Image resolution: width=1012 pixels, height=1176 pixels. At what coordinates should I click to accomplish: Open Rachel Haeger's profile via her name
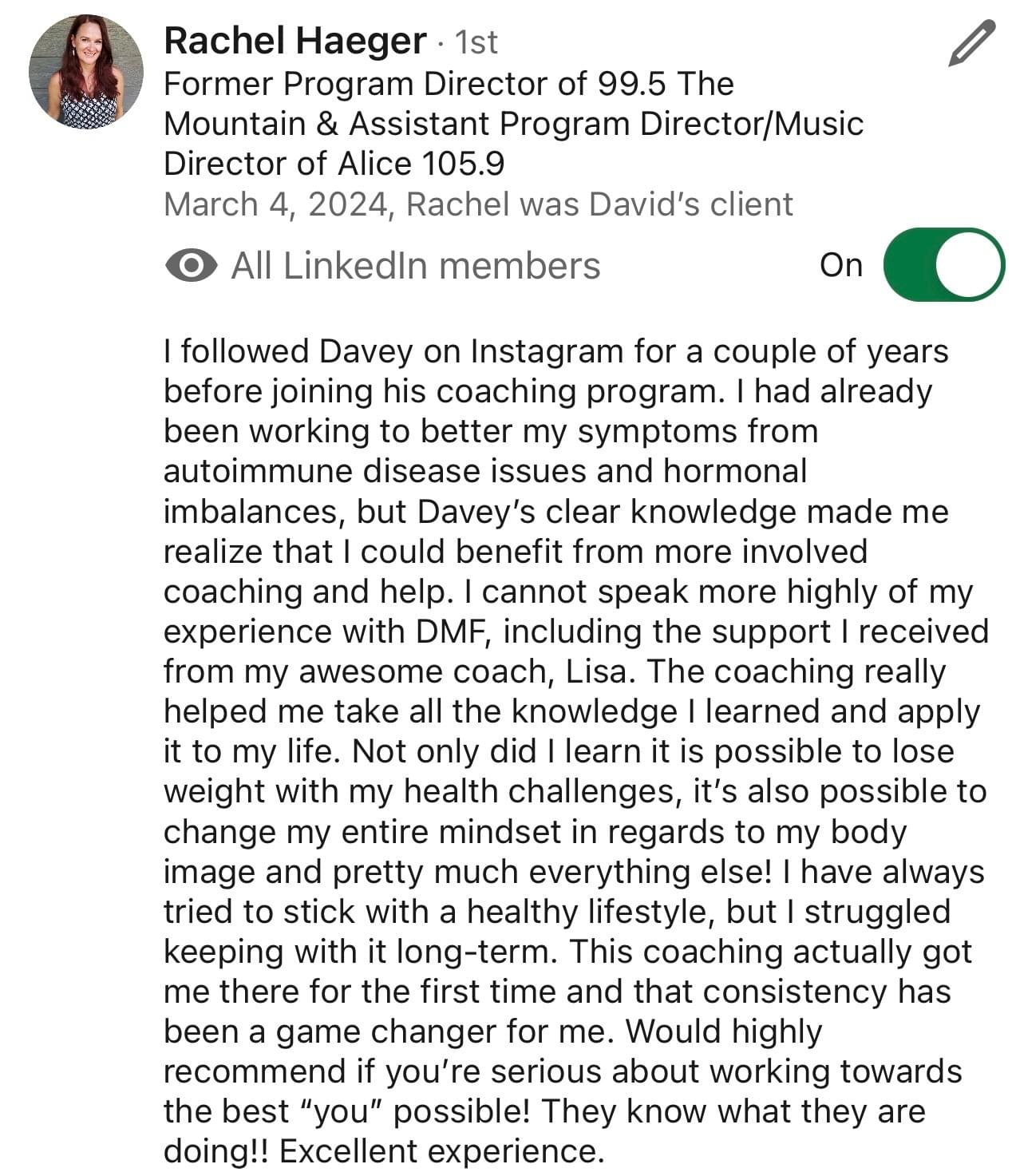pos(295,41)
